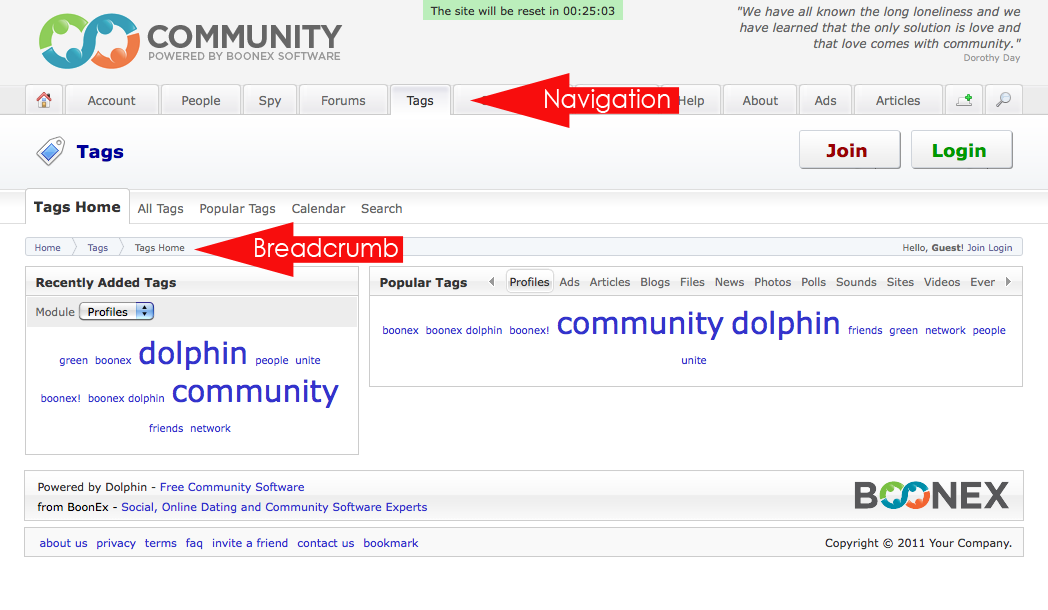This screenshot has width=1048, height=610.
Task: Click the 'community' tag in Popular Tags
Action: (x=639, y=324)
